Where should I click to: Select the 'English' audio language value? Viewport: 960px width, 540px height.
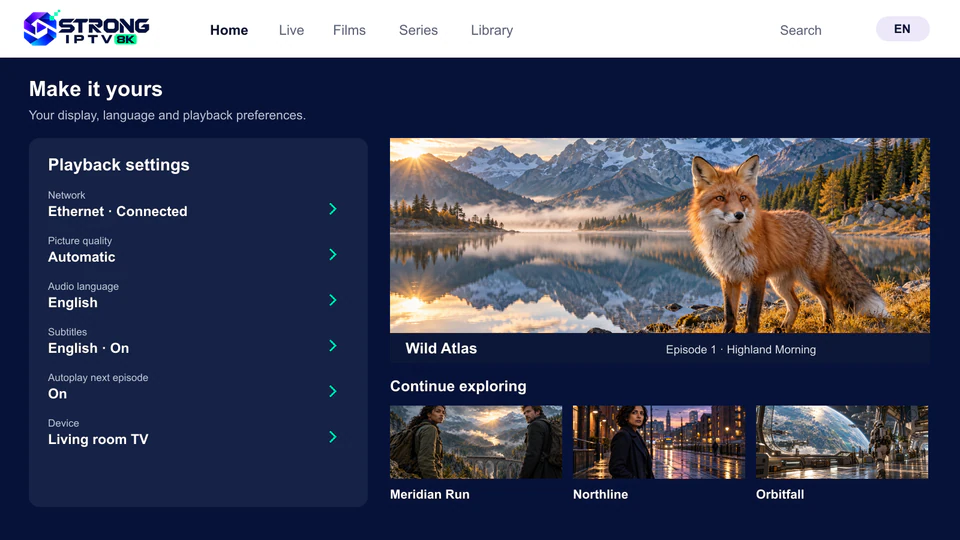[73, 303]
